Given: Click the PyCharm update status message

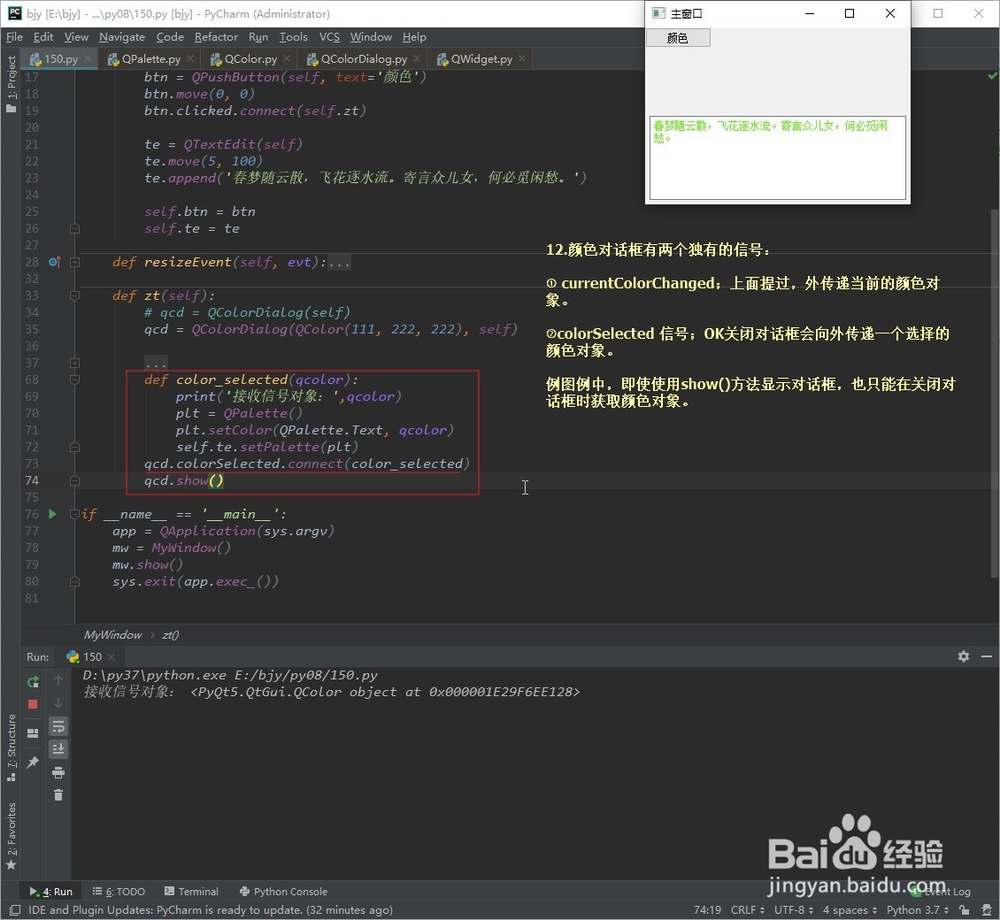Looking at the screenshot, I should point(210,910).
